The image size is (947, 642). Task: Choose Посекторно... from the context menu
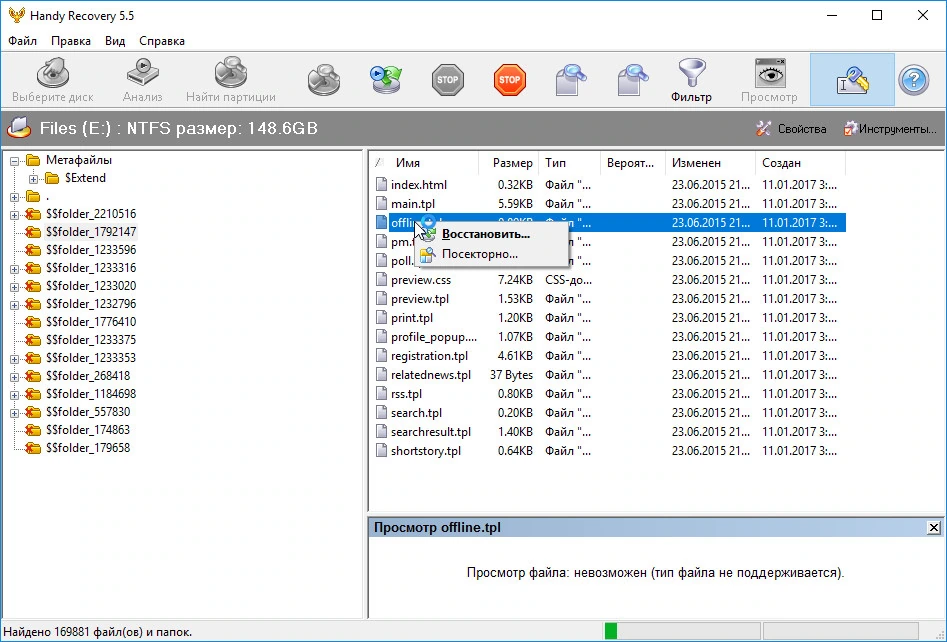point(480,254)
